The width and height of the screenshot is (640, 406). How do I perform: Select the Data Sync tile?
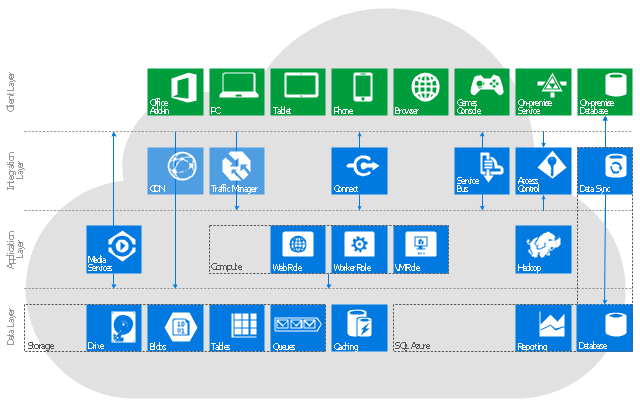(605, 171)
